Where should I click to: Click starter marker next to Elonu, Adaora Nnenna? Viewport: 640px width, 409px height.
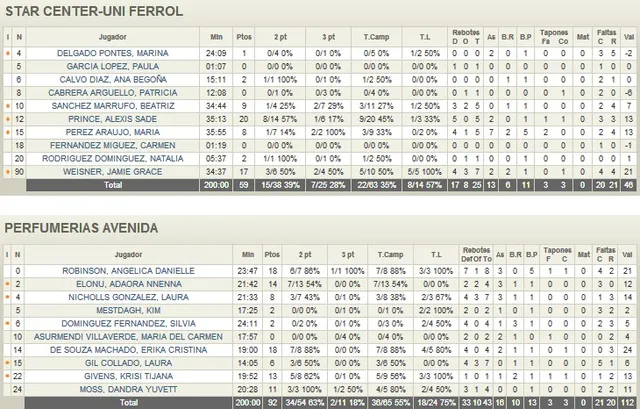[7, 284]
